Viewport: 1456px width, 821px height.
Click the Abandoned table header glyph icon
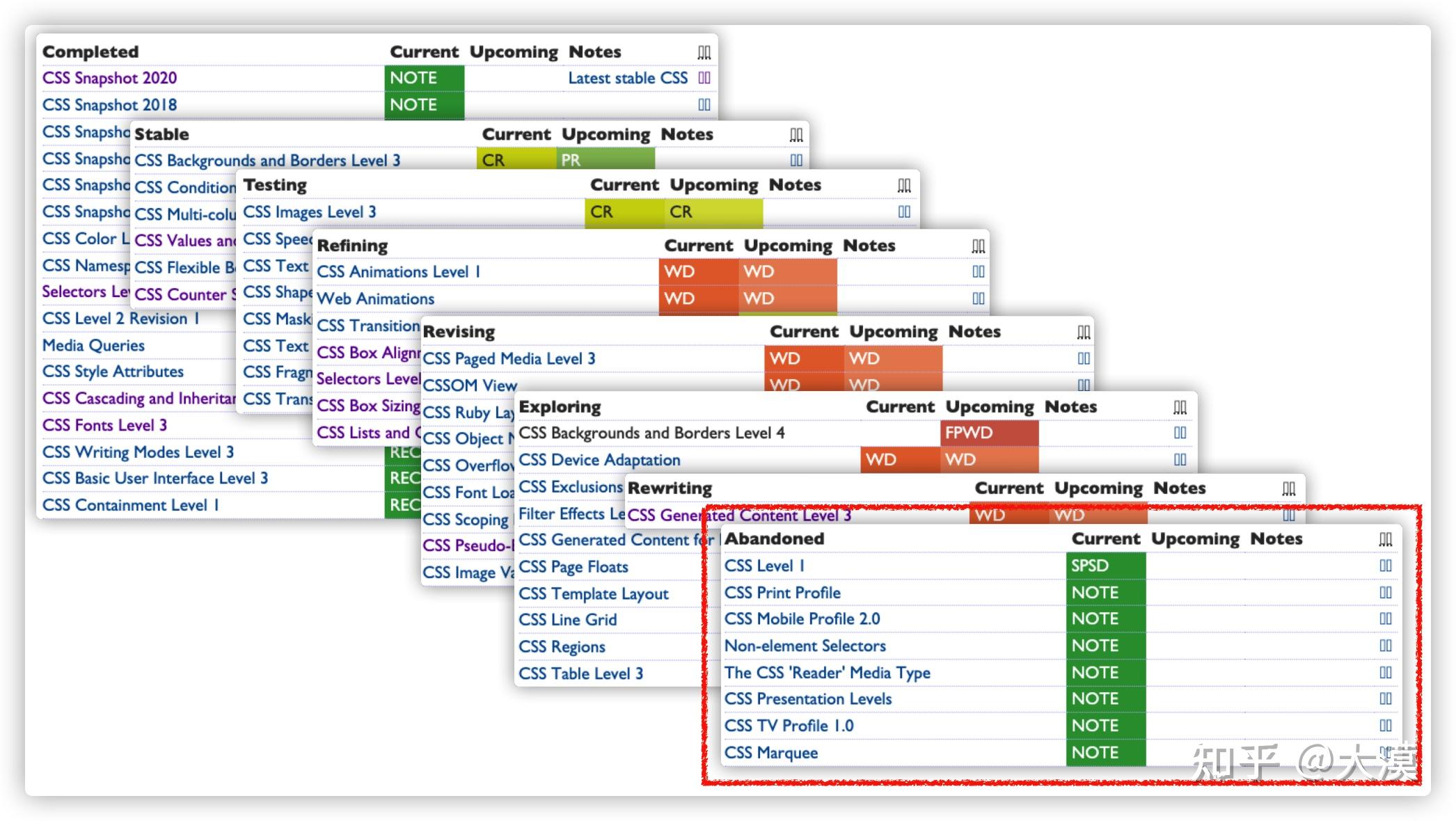coord(1385,539)
